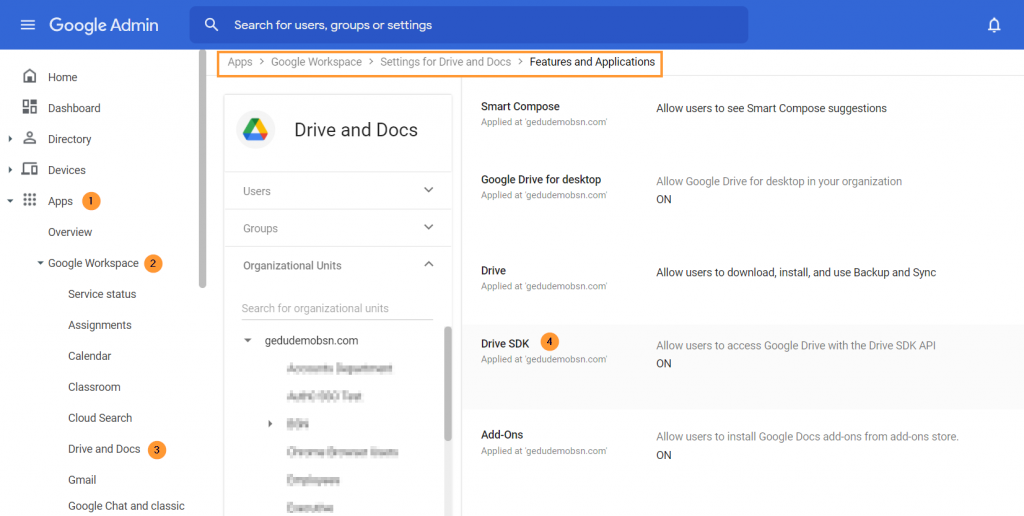The width and height of the screenshot is (1024, 516).
Task: Open the Drive Backup and Sync setting
Action: tap(493, 270)
